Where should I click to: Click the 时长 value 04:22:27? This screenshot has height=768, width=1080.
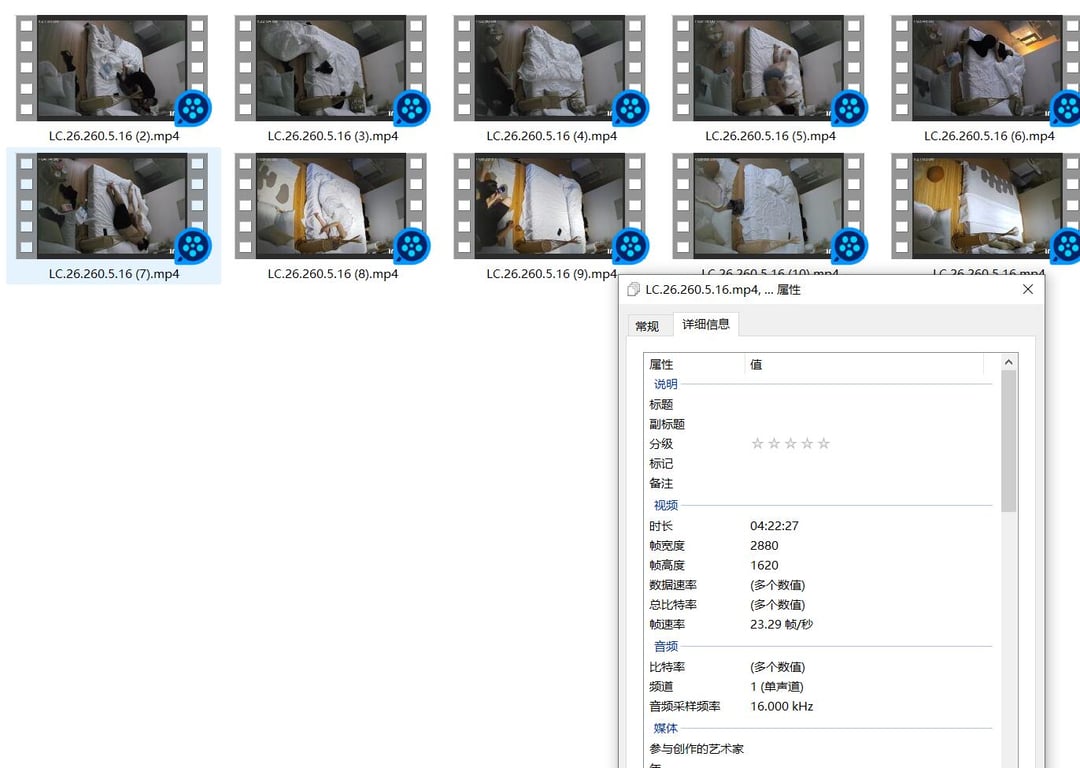[x=774, y=526]
